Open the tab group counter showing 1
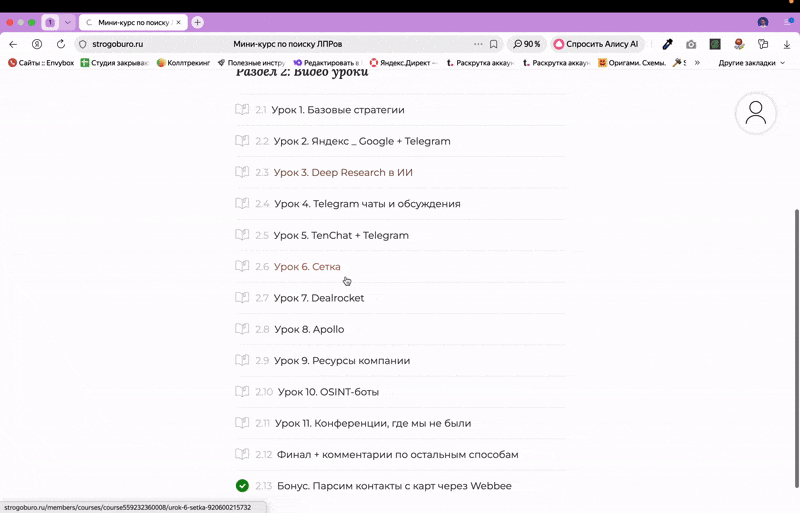Image resolution: width=800 pixels, height=513 pixels. 50,22
